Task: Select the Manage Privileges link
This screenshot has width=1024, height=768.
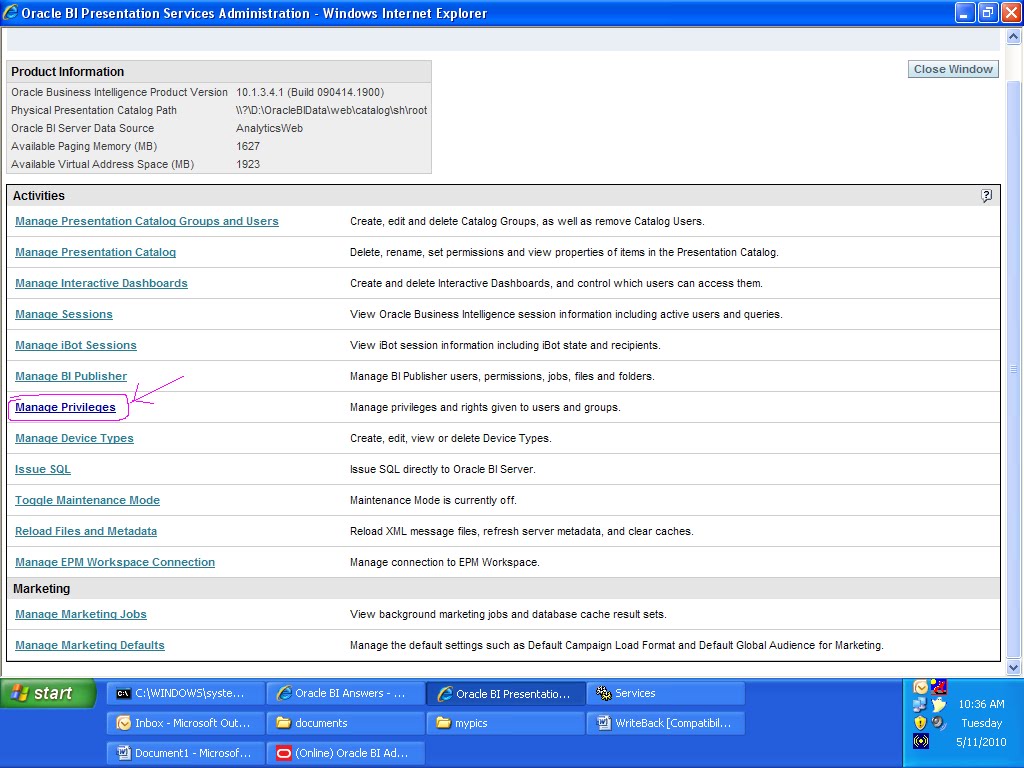Action: [x=65, y=408]
